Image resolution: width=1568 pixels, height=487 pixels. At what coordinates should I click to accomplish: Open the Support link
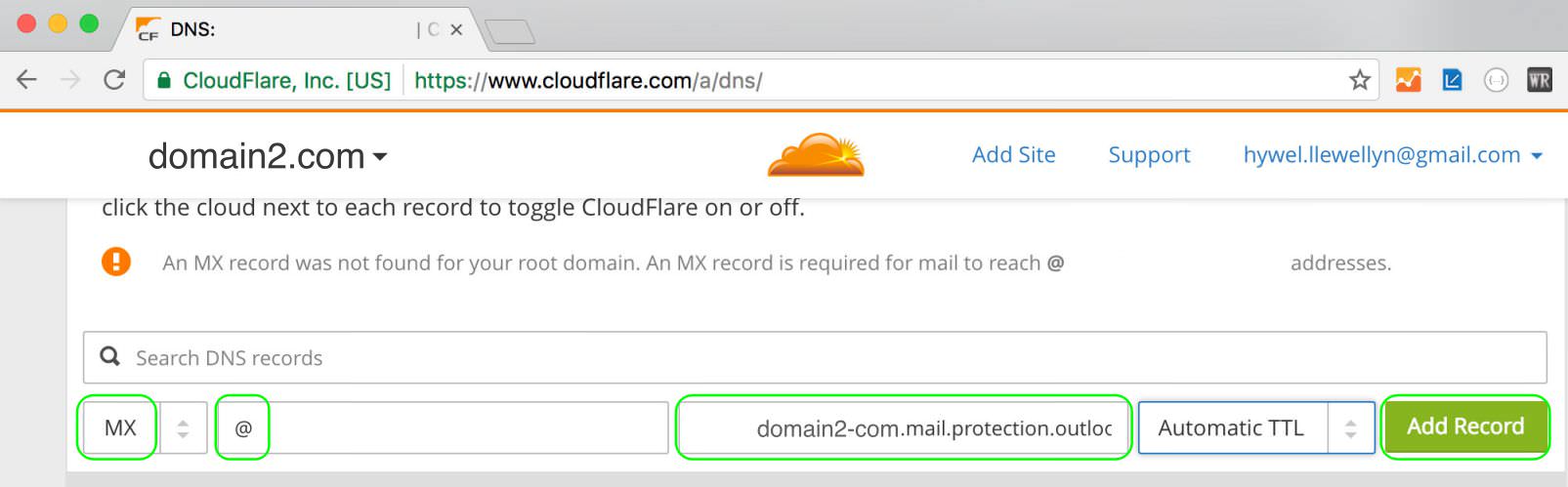click(1149, 155)
